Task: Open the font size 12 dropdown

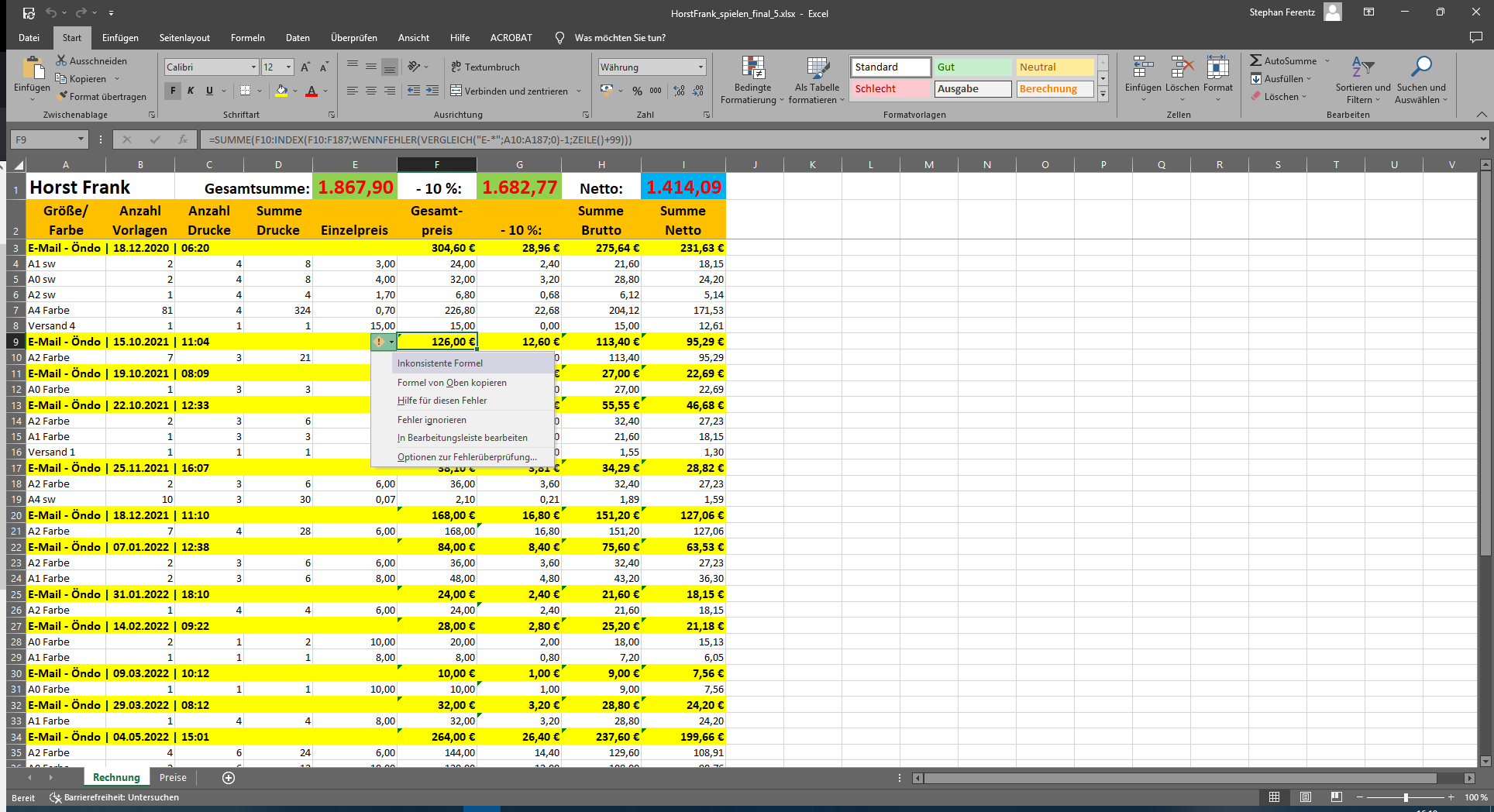Action: pos(289,67)
